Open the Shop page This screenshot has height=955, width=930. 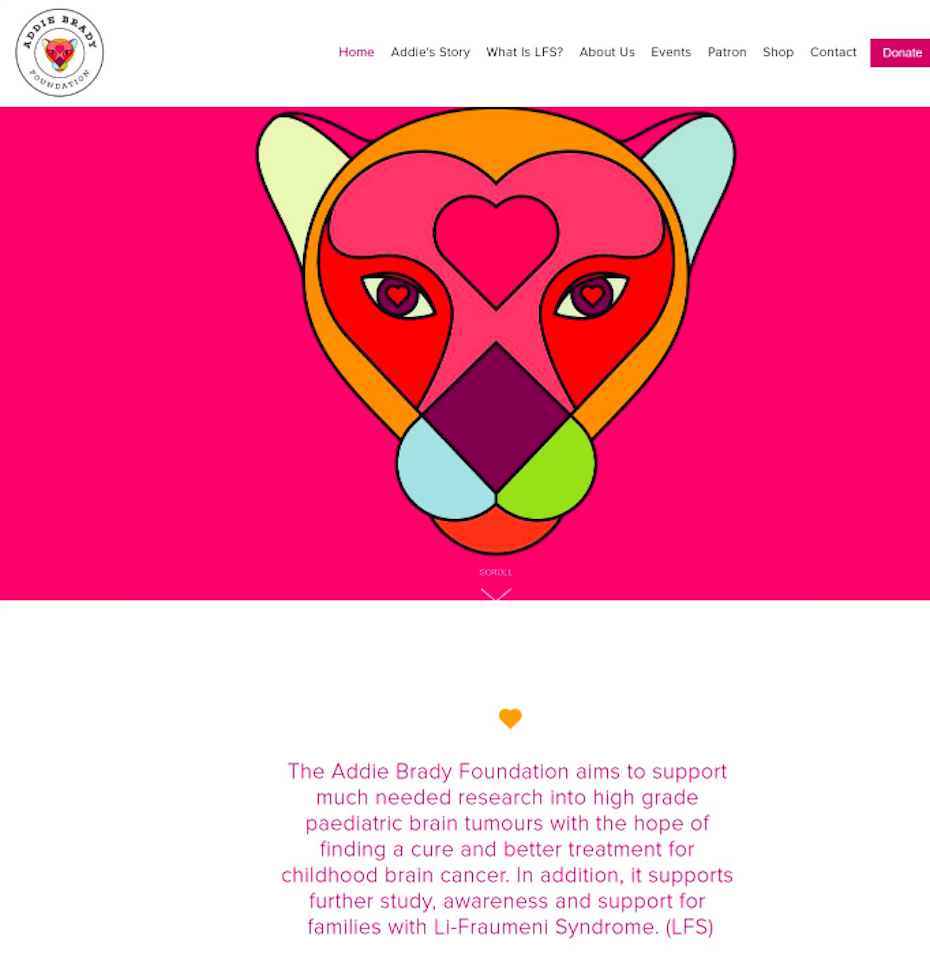pos(778,52)
